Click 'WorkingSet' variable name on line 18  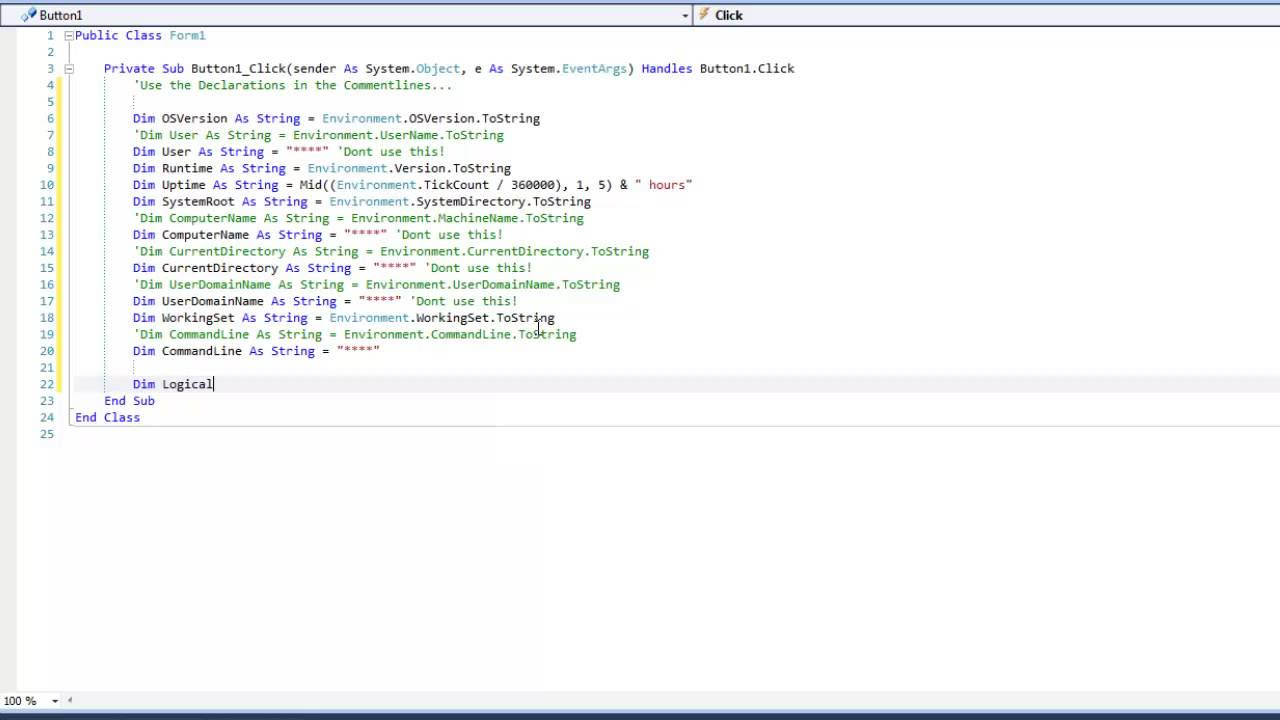tap(198, 318)
